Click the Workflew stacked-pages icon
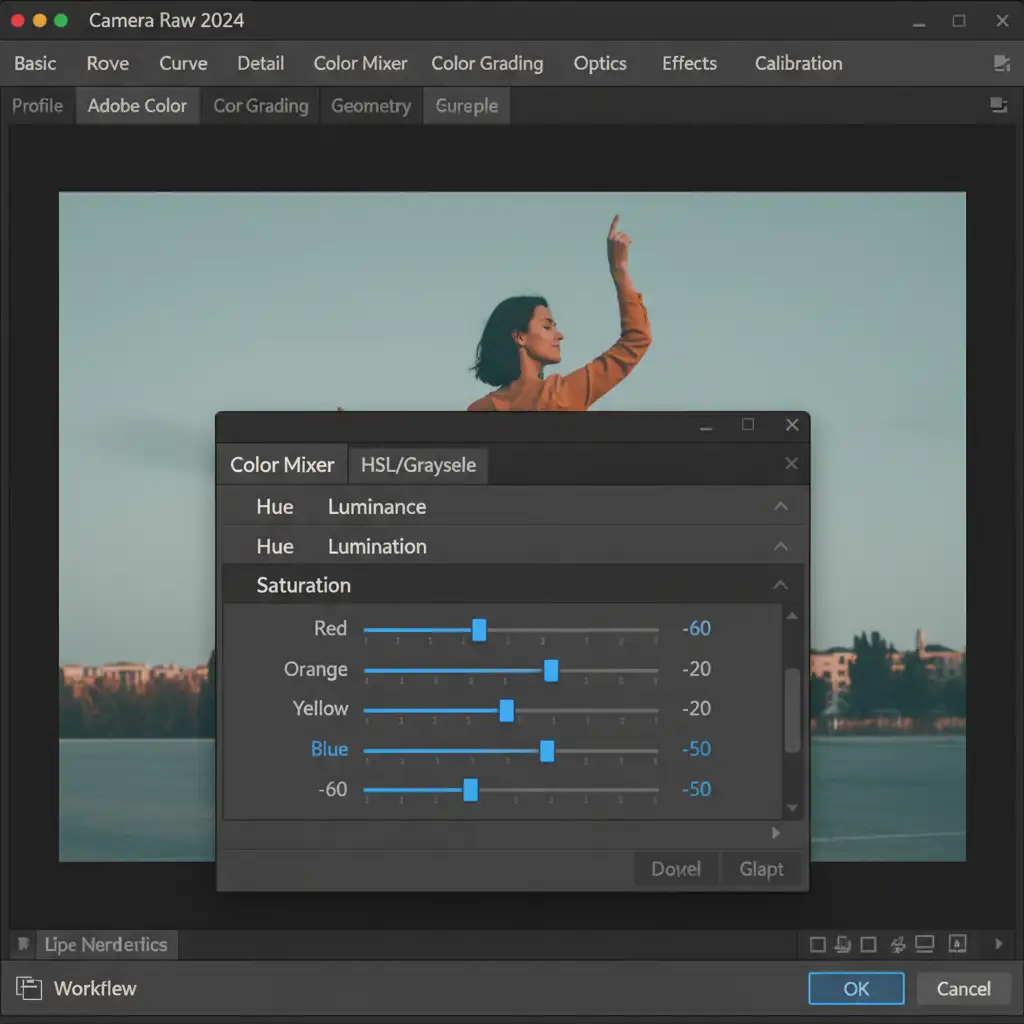Screen dimensions: 1024x1024 (x=29, y=989)
